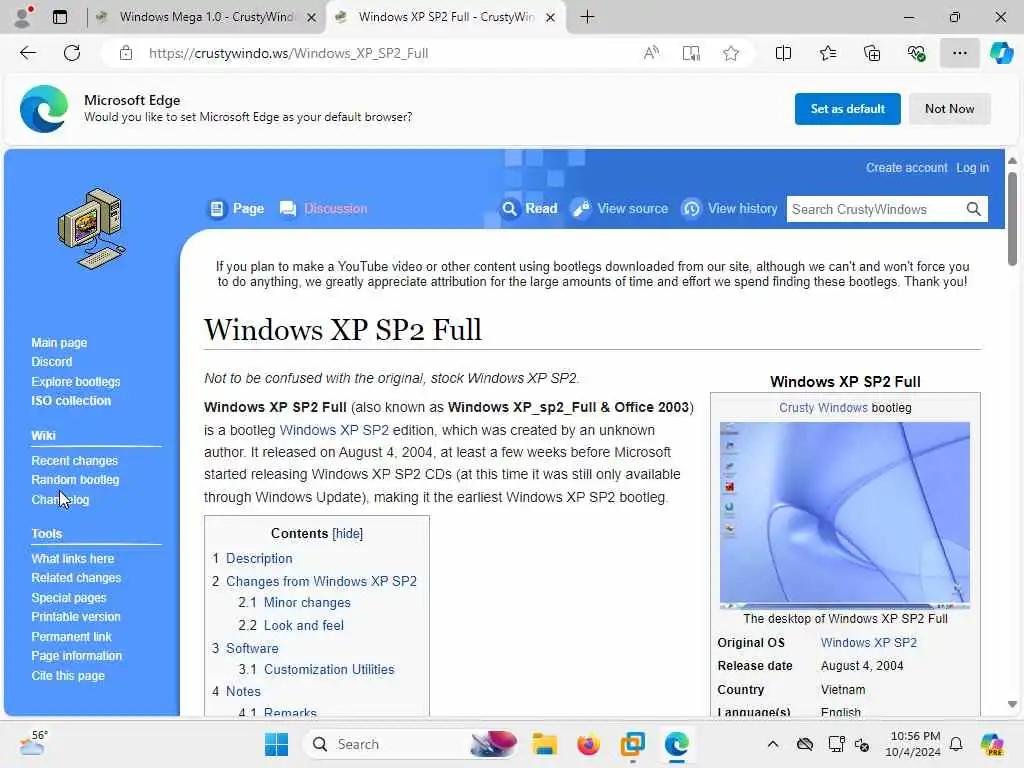Open the desktop screenshot thumbnail
The image size is (1024, 768).
click(844, 515)
